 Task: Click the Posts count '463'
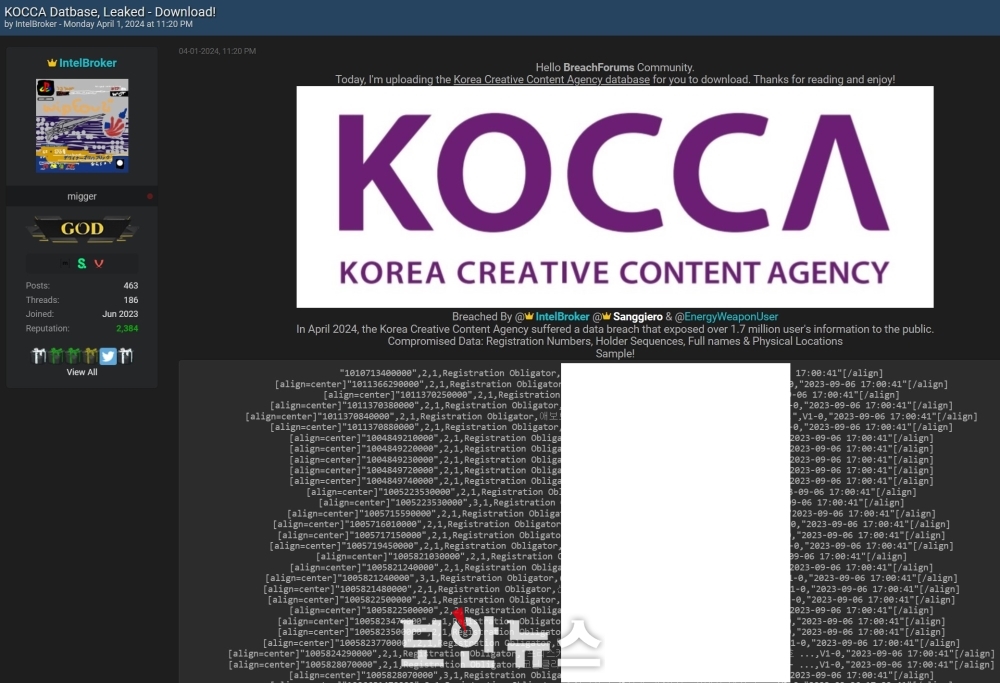tap(131, 286)
